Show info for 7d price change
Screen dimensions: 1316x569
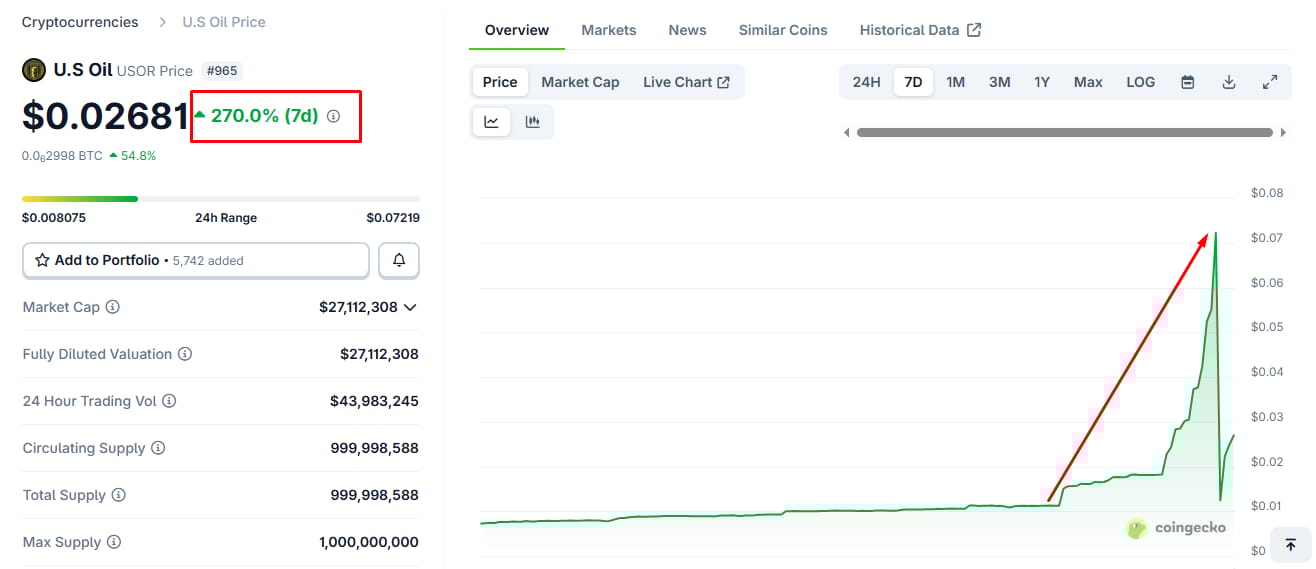tap(334, 116)
